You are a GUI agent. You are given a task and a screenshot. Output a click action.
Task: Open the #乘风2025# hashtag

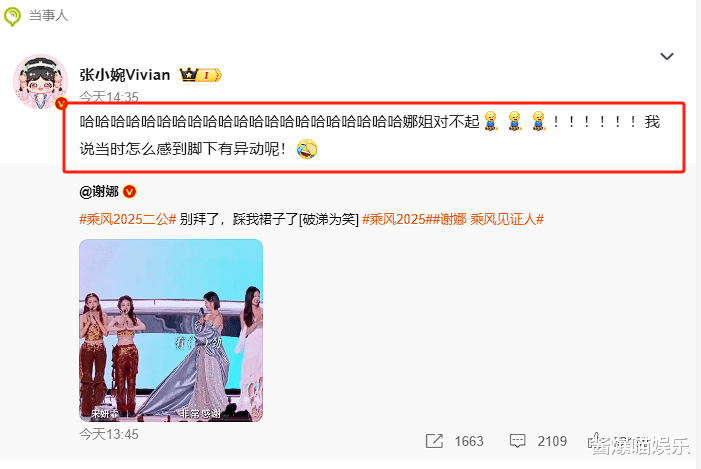tap(397, 220)
